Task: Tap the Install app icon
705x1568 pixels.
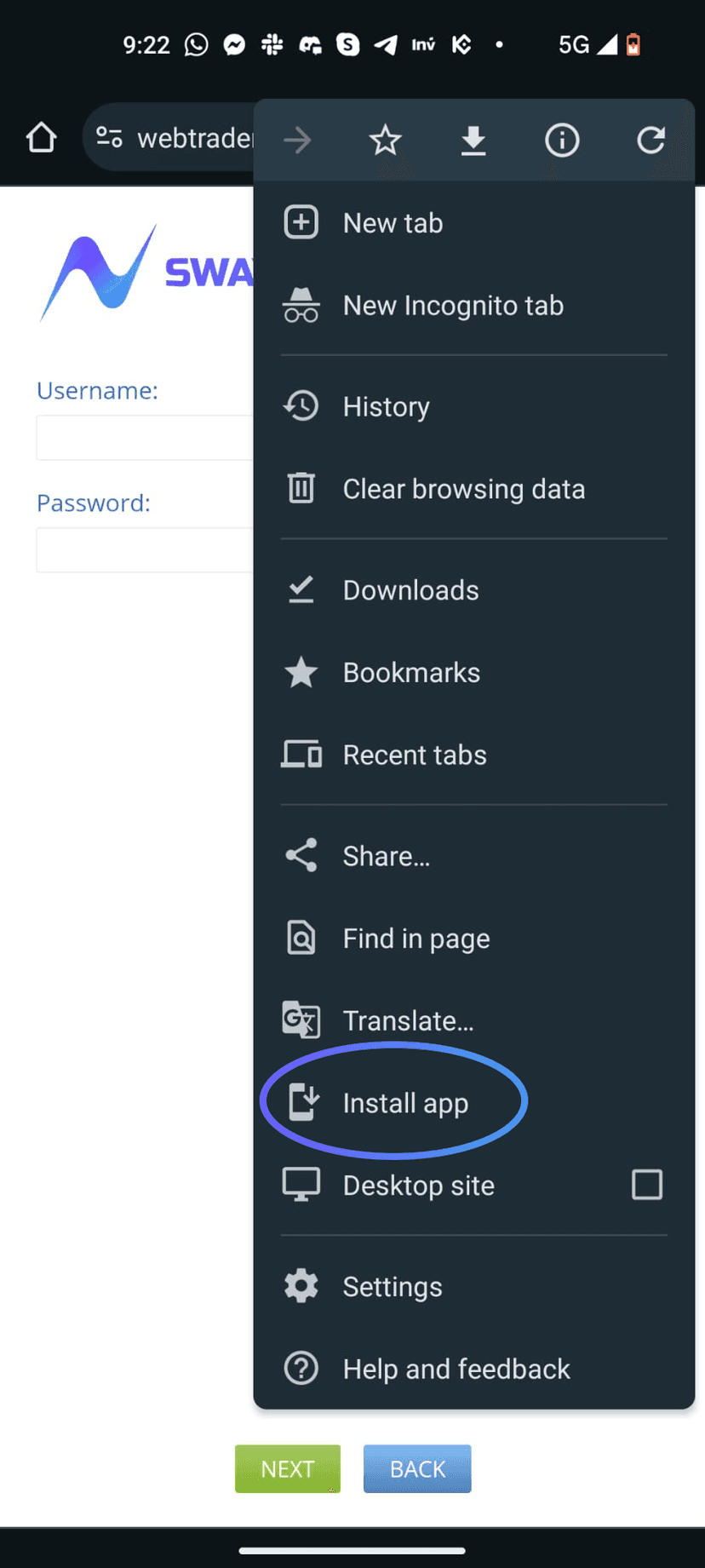Action: coord(302,1102)
